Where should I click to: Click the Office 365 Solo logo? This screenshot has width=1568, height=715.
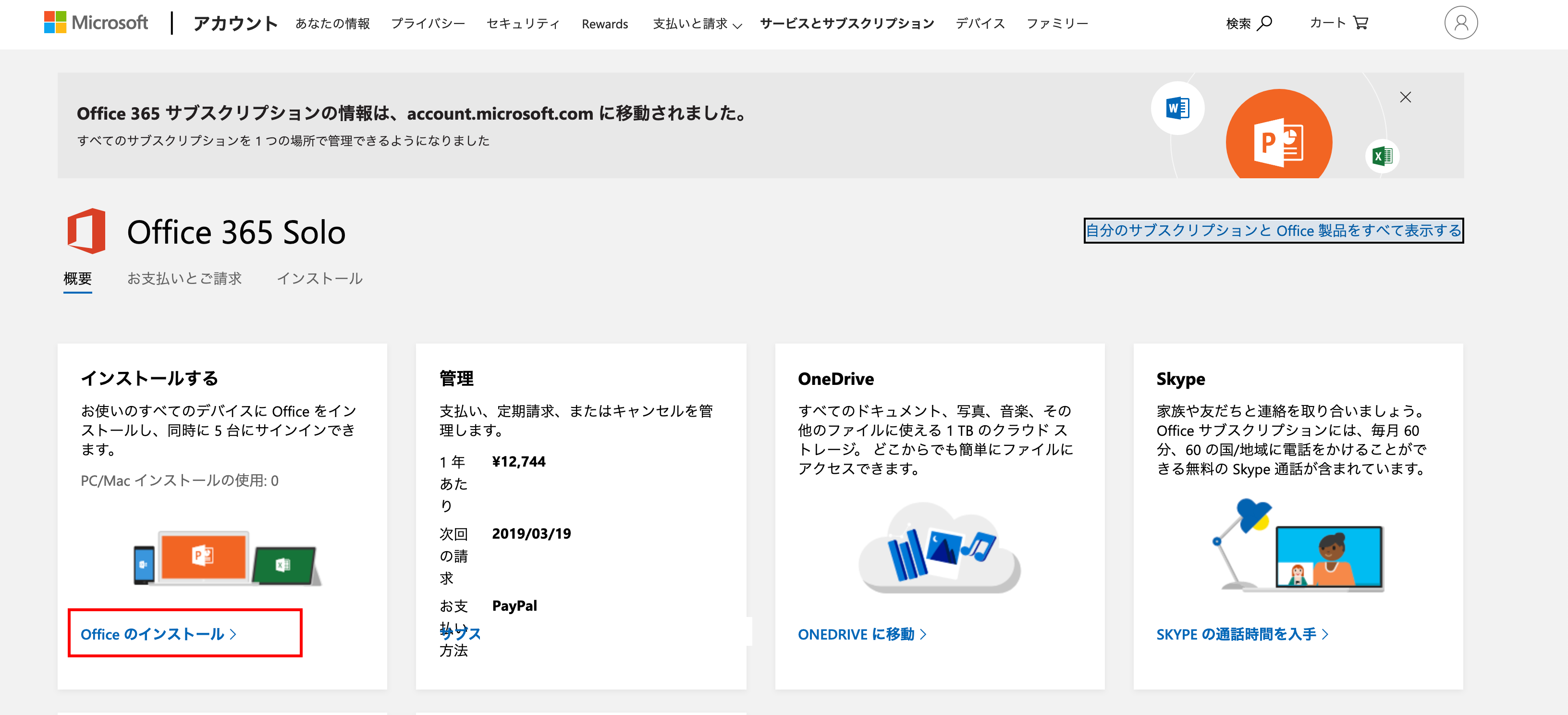coord(86,232)
